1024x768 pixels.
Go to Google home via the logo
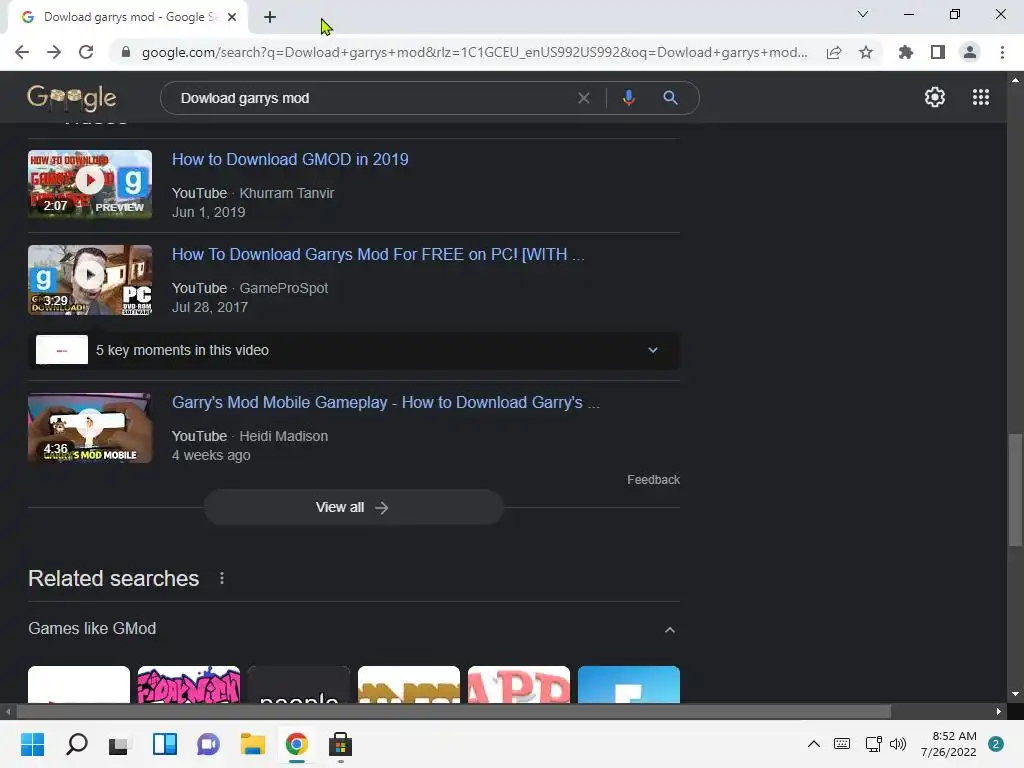72,98
